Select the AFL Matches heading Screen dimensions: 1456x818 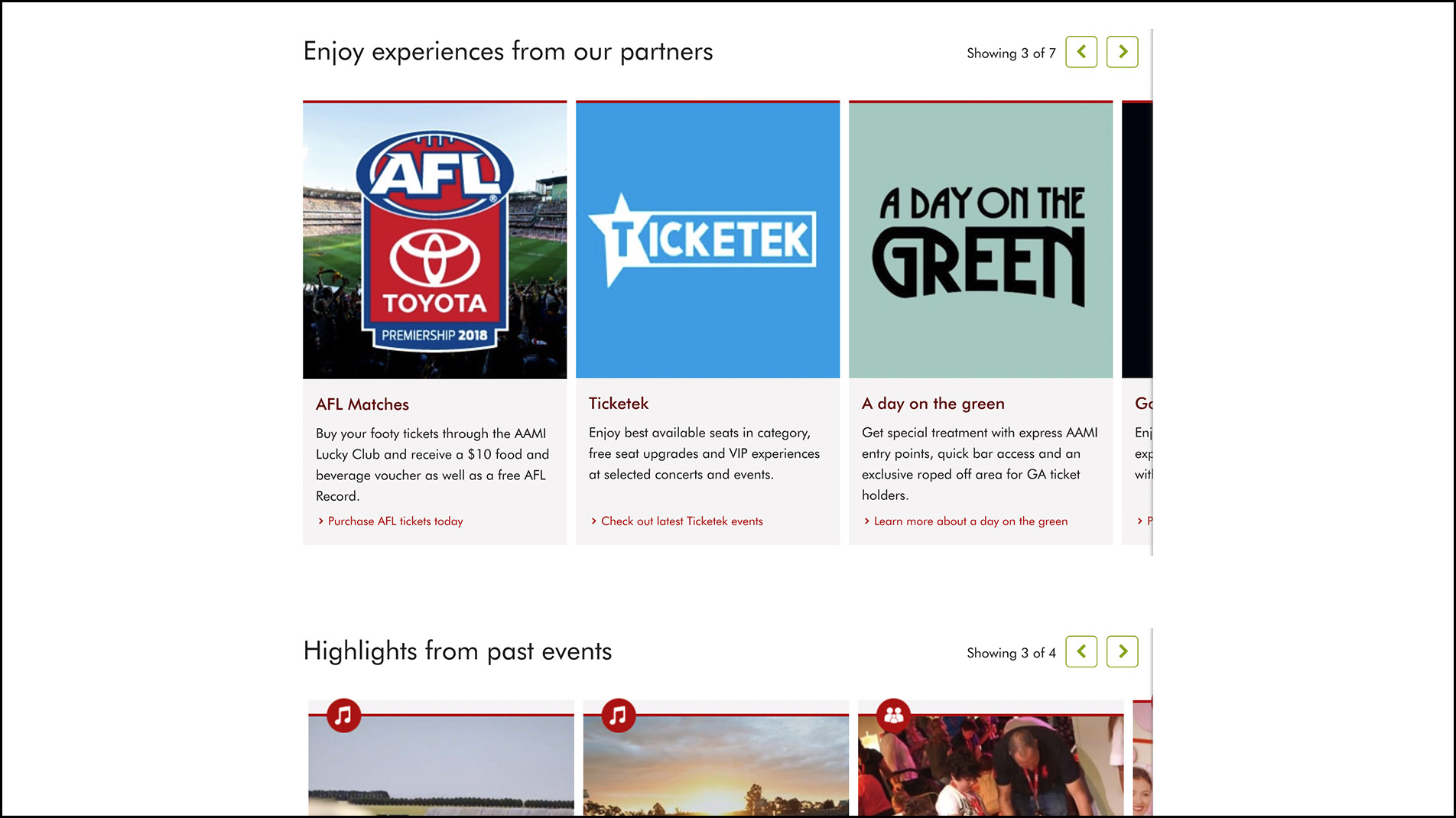click(362, 404)
